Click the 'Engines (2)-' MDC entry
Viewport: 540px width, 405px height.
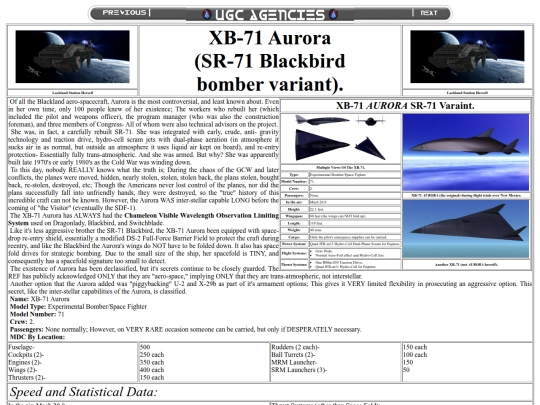point(25,362)
